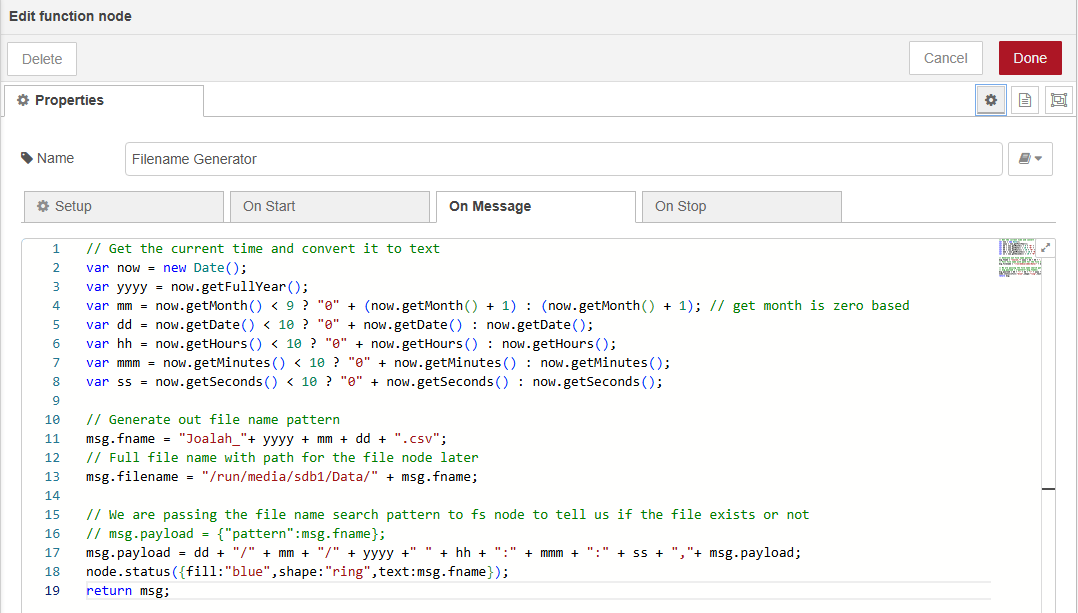Click the tag icon beside Name label

(x=27, y=158)
